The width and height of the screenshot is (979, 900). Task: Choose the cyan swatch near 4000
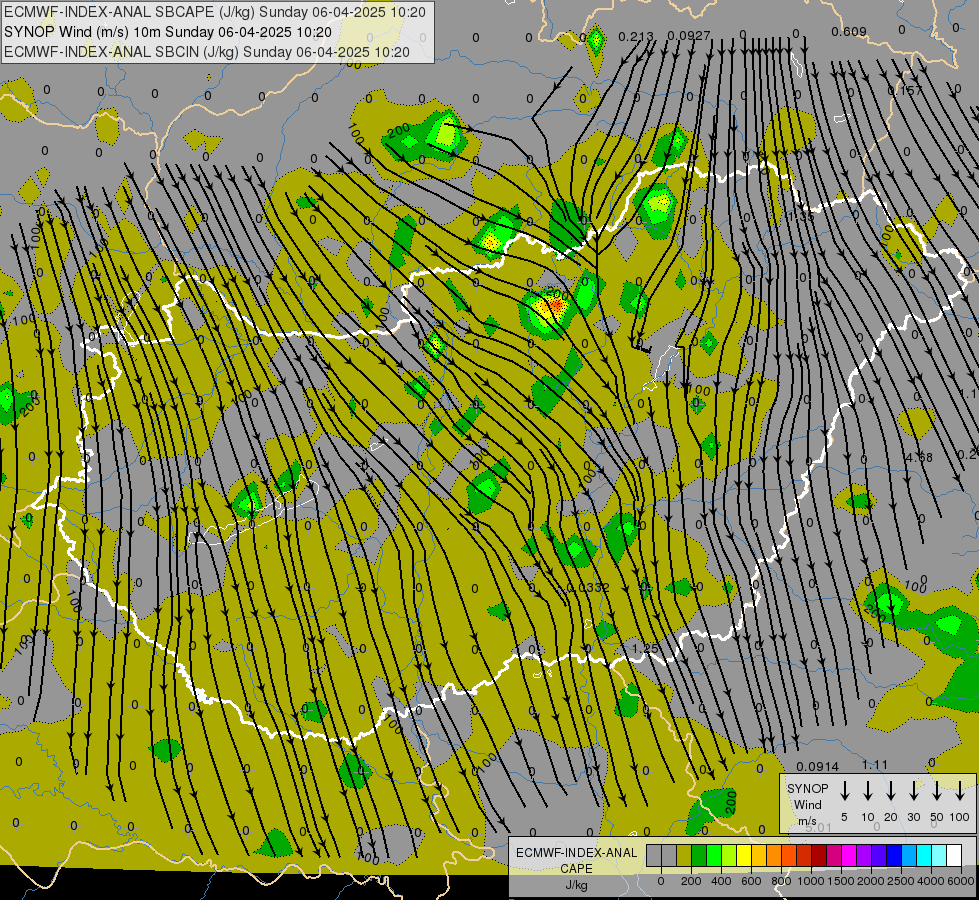[x=923, y=855]
